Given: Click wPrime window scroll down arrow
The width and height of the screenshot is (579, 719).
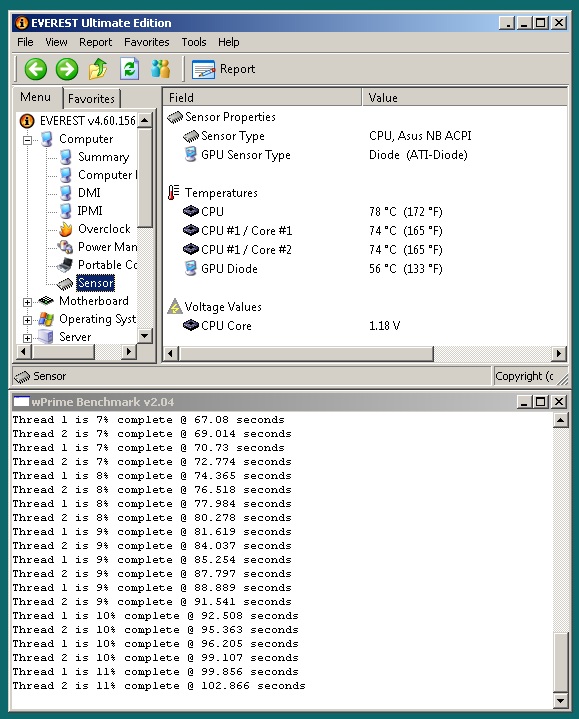Looking at the screenshot, I should click(561, 700).
